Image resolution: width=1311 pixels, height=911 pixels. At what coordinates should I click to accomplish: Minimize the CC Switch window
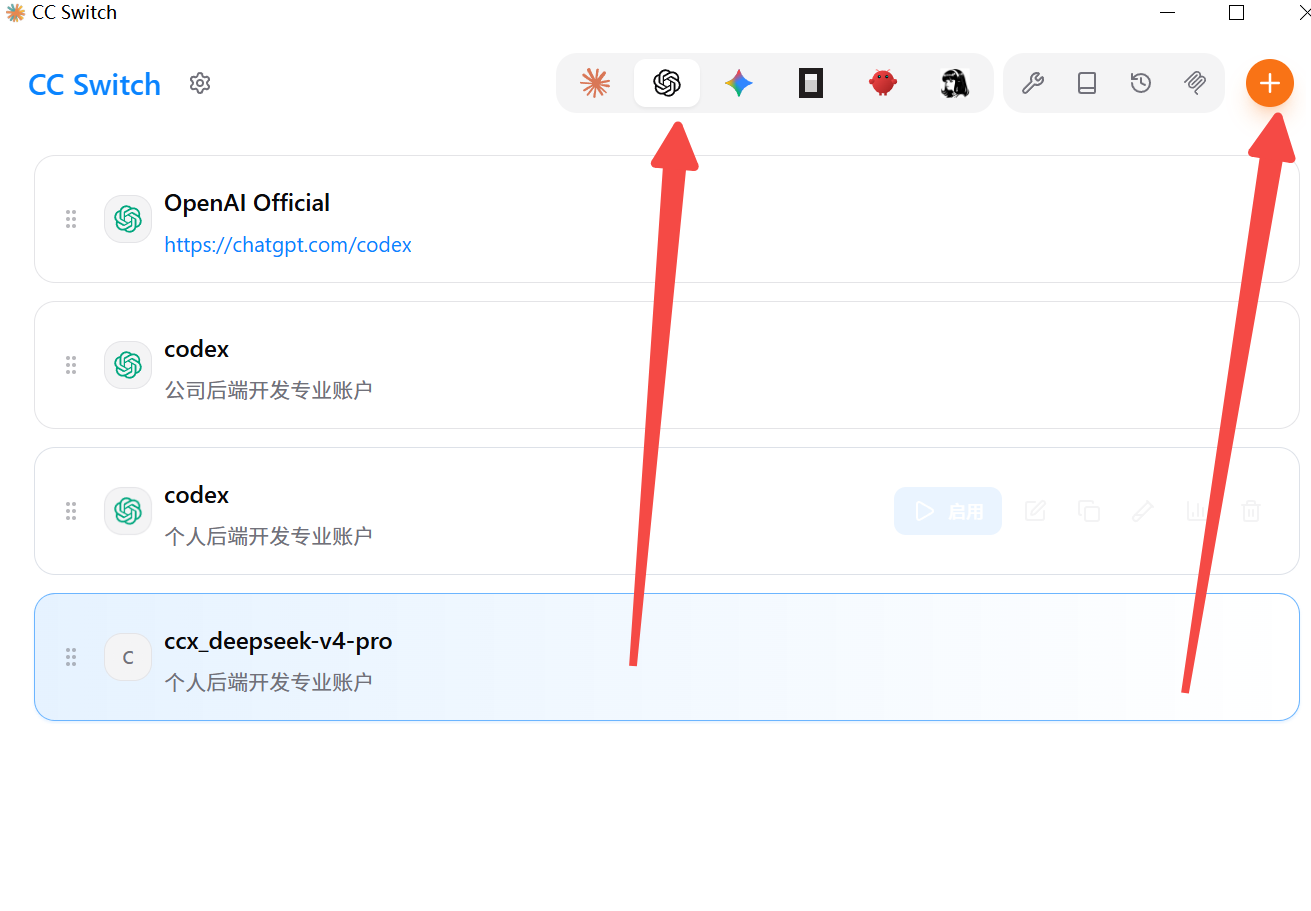coord(1167,12)
